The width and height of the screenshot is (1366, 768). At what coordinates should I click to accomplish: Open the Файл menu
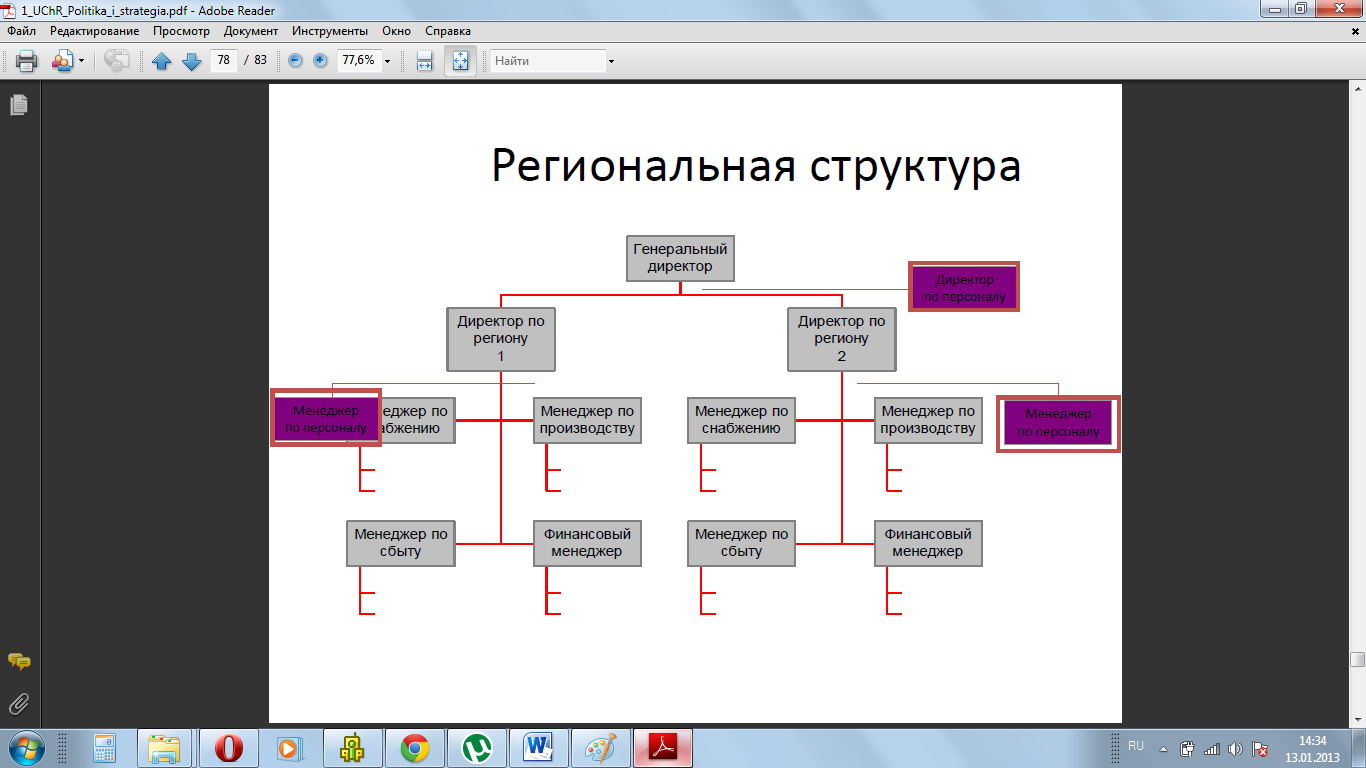click(x=21, y=31)
